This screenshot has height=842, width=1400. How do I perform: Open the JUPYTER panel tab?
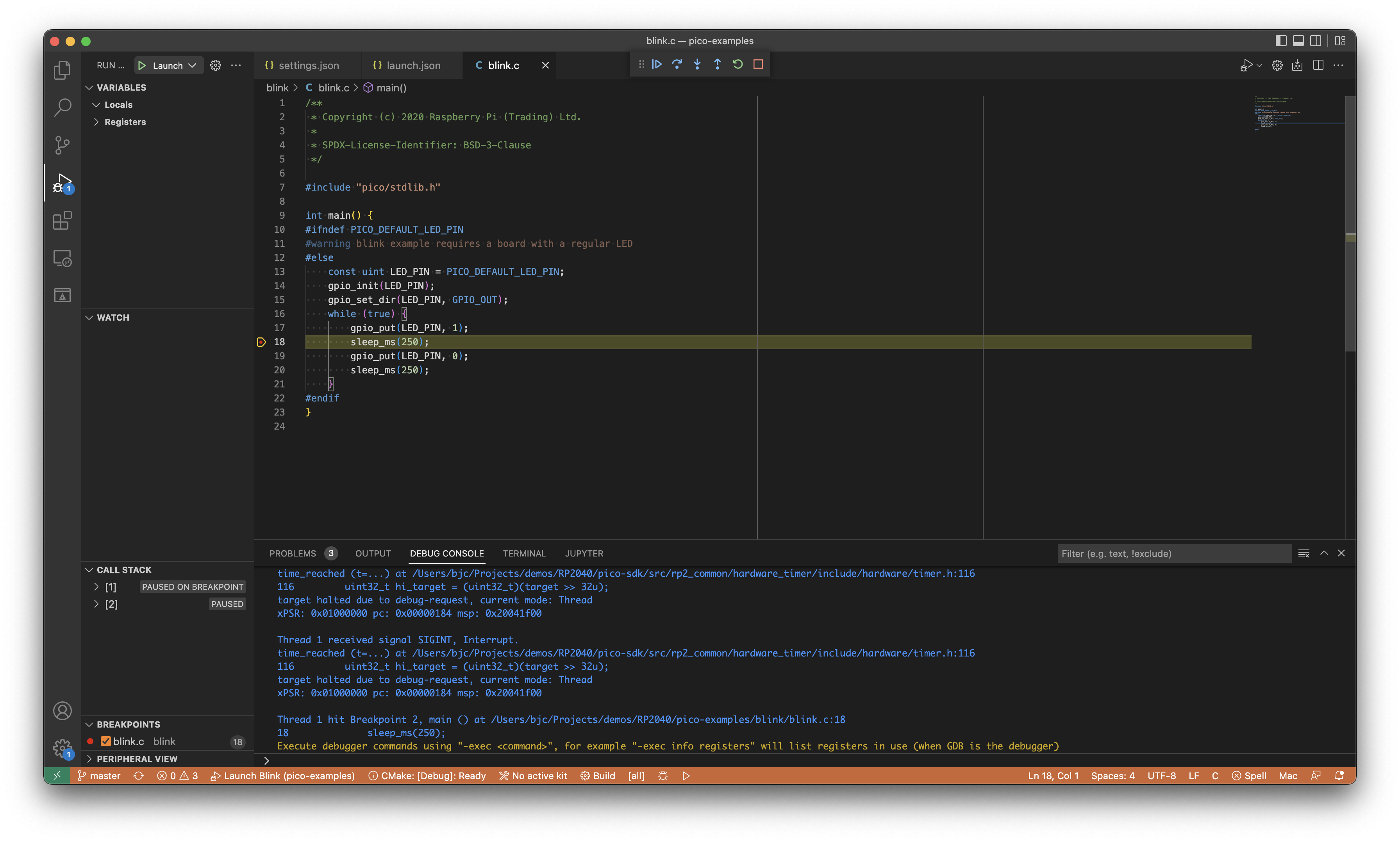584,553
